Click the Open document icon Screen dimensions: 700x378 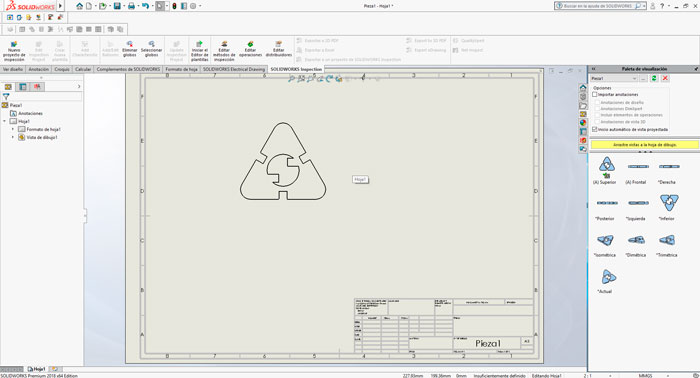103,6
